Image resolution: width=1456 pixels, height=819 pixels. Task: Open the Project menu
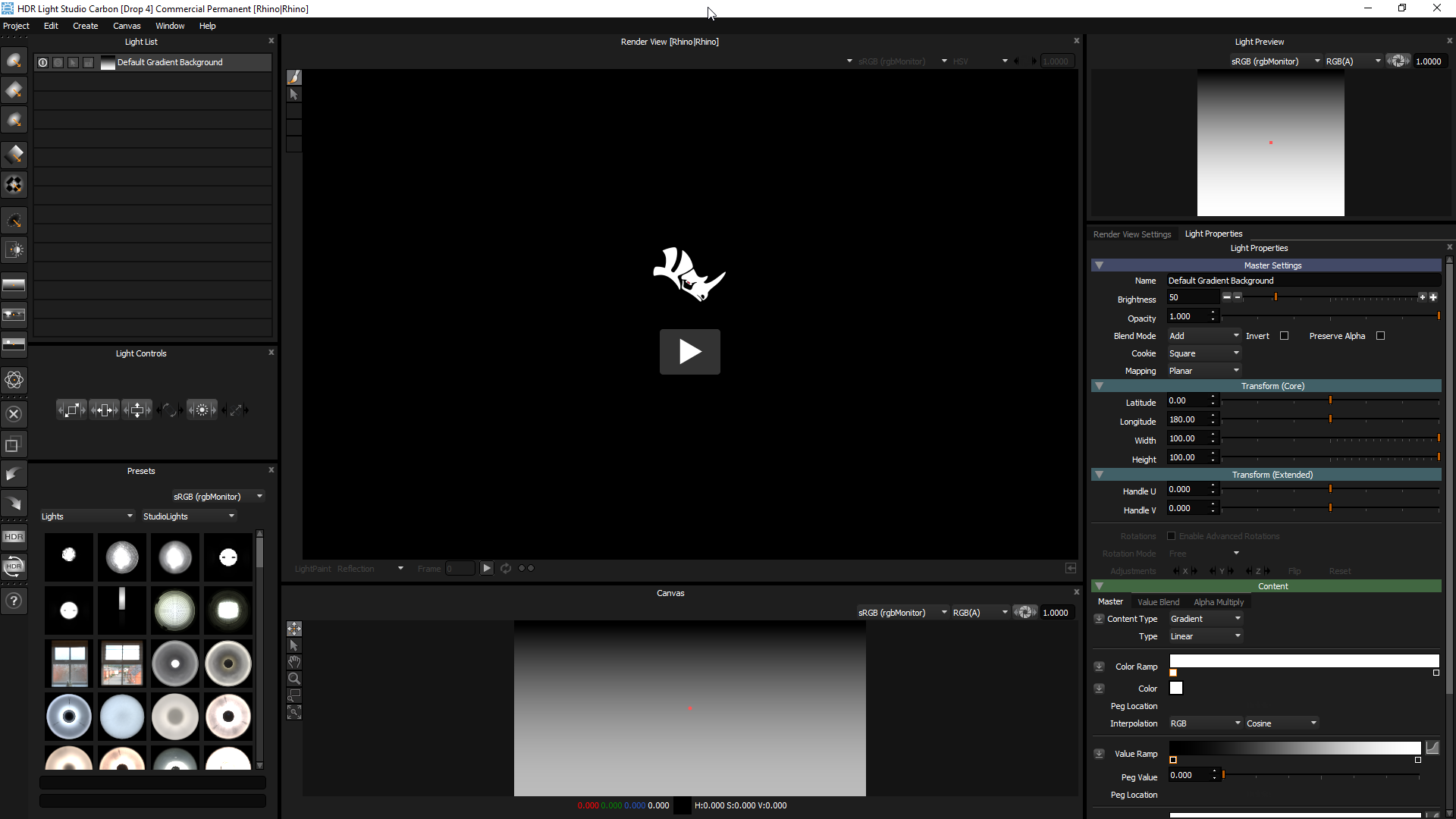point(16,26)
